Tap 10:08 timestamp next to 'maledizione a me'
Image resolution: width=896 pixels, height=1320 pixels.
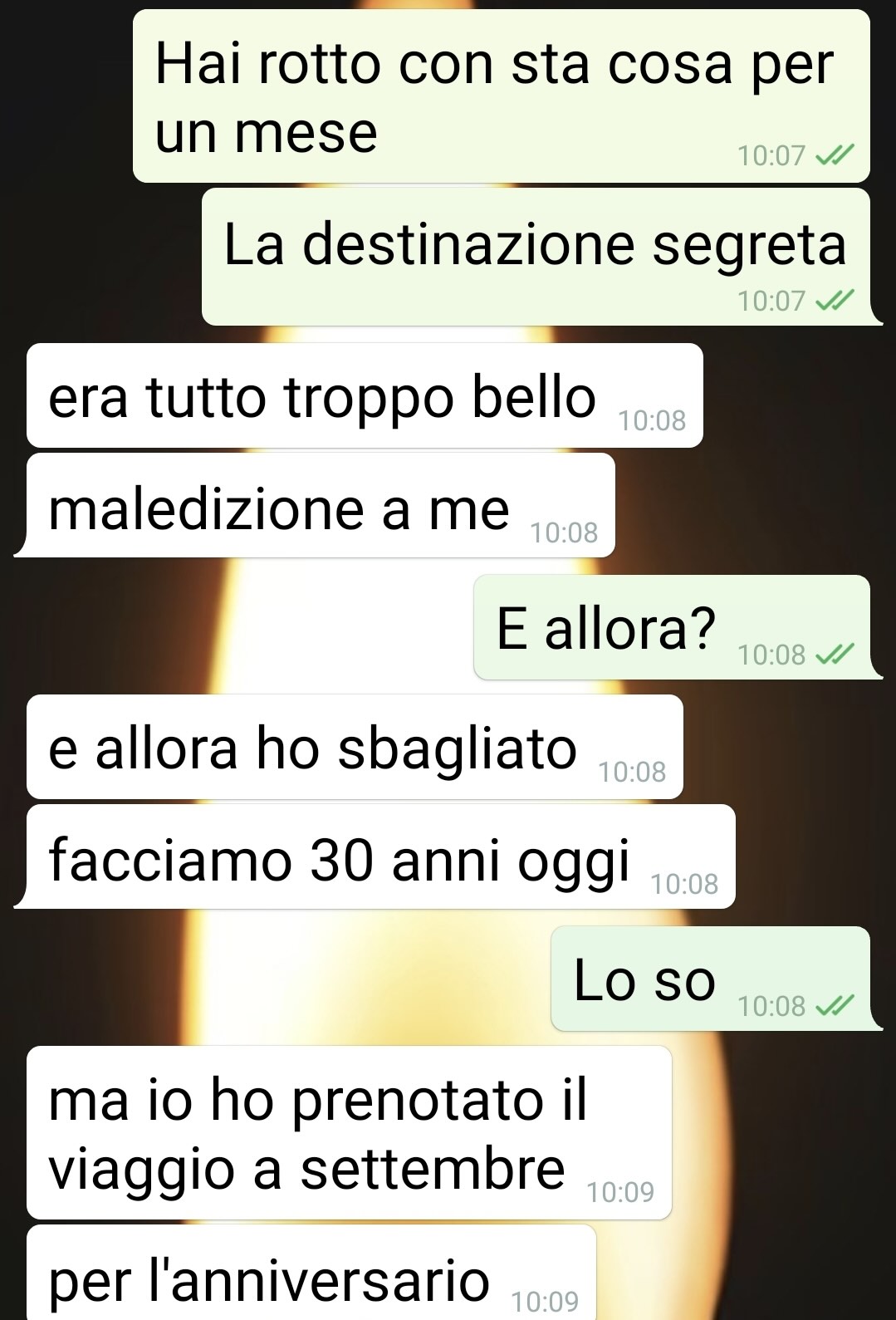tap(564, 532)
